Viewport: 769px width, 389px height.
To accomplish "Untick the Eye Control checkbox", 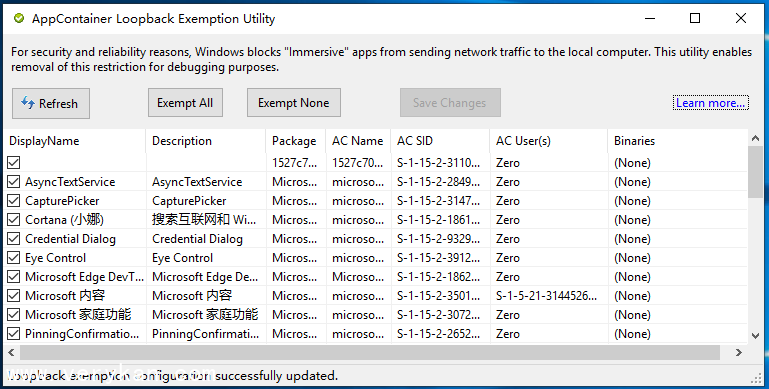I will (14, 258).
